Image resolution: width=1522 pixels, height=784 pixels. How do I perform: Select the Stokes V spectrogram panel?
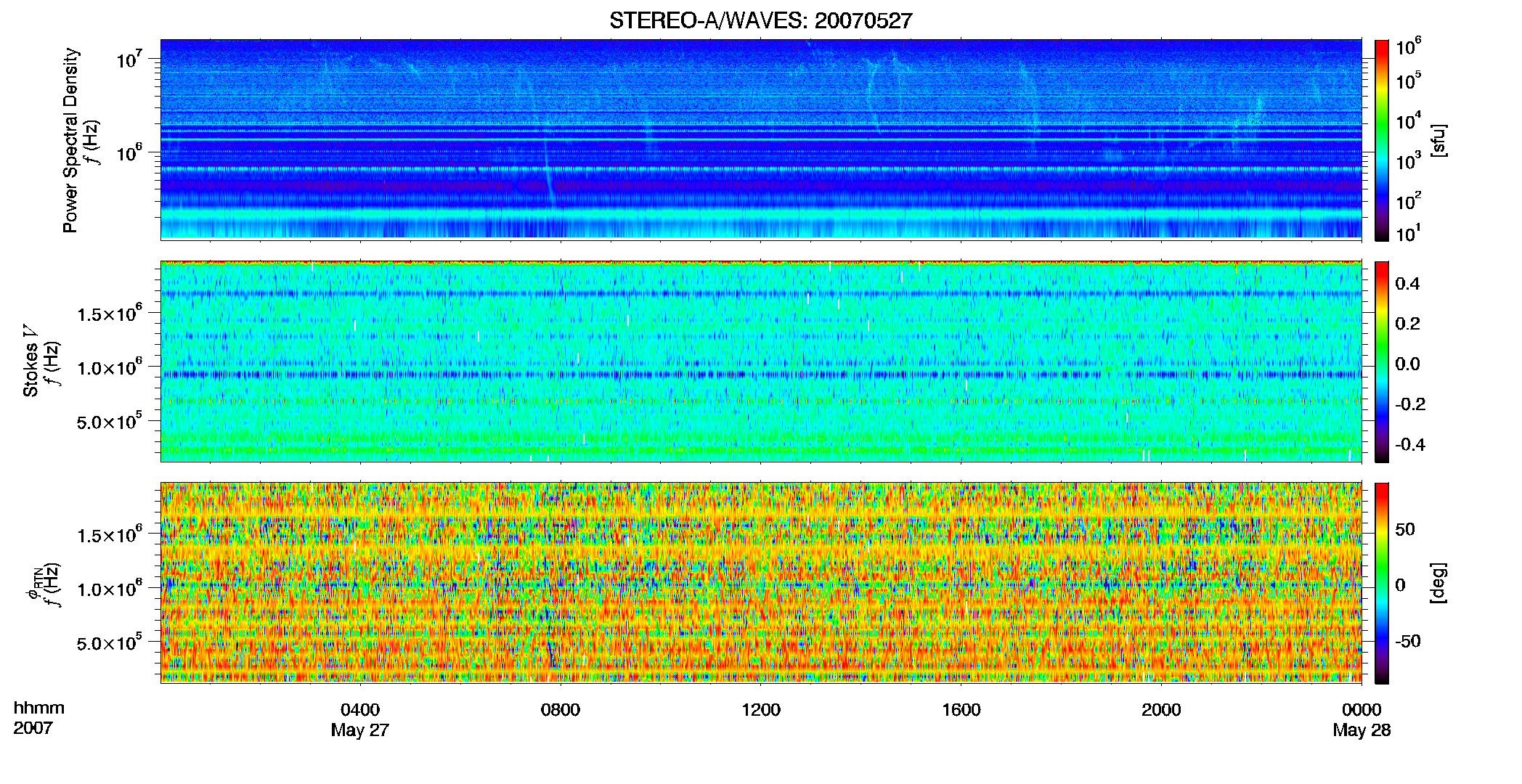point(761,361)
